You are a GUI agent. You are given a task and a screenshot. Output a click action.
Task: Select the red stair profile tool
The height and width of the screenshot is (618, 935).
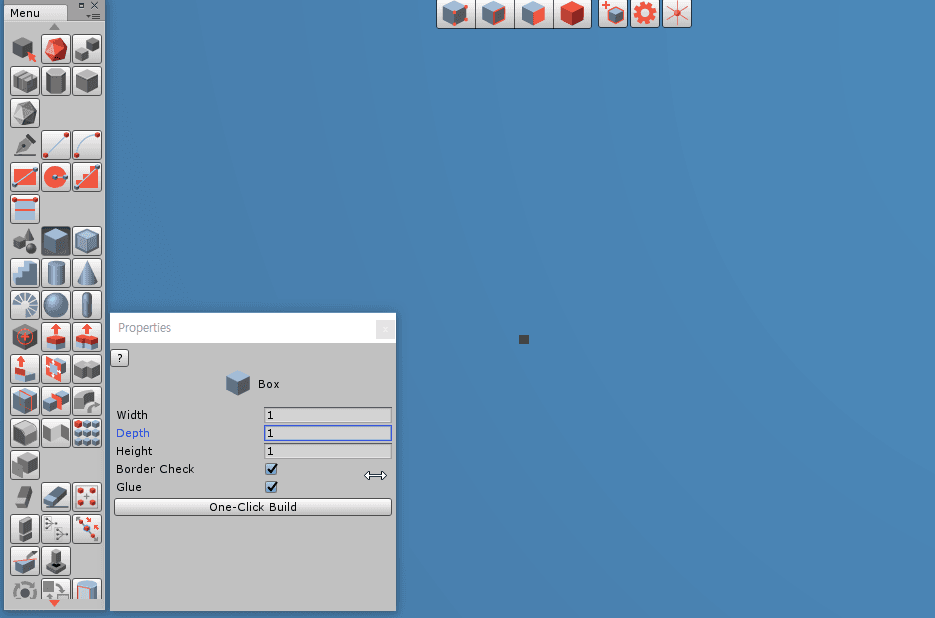pos(87,177)
